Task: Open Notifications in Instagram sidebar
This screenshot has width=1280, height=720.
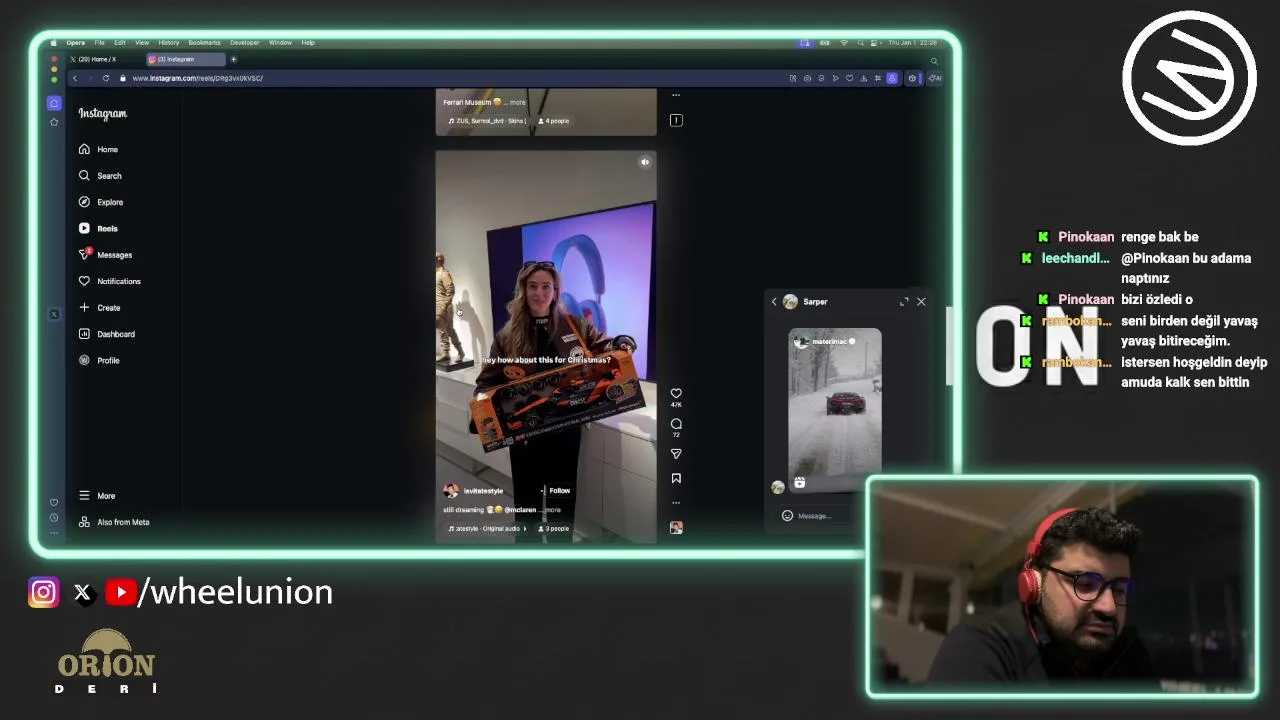Action: tap(110, 281)
